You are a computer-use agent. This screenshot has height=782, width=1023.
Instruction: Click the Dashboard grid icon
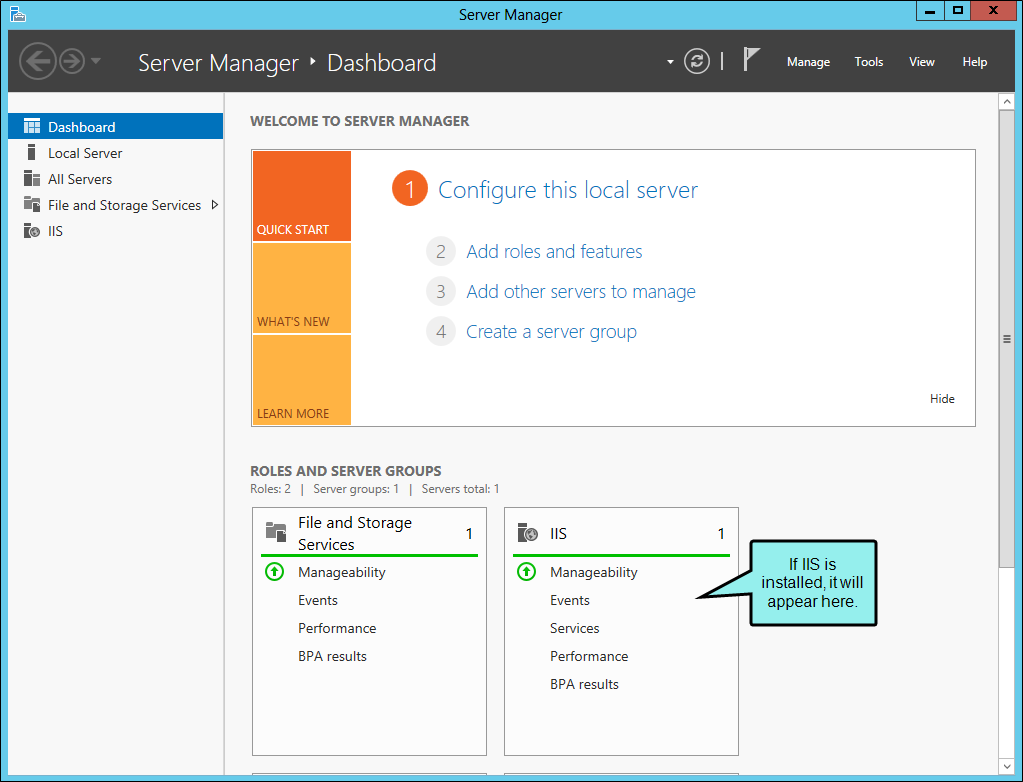[x=32, y=126]
